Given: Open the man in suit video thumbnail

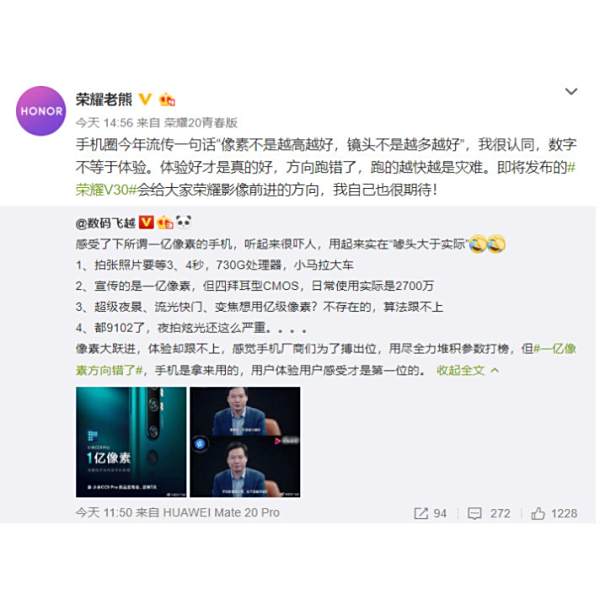Looking at the screenshot, I should [x=245, y=442].
